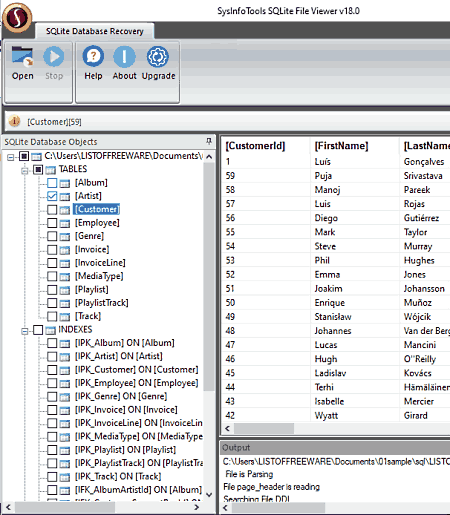450x515 pixels.
Task: Click the Upgrade gear icon
Action: click(x=158, y=56)
